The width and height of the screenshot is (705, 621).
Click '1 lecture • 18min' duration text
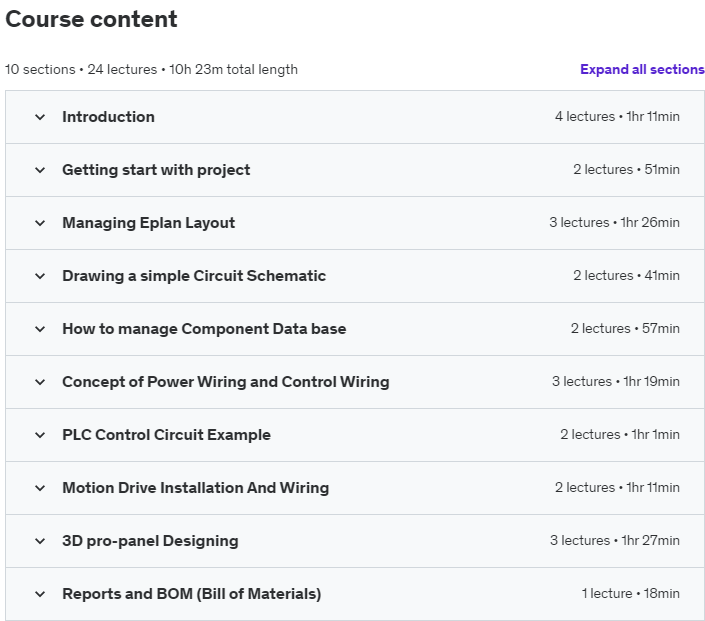click(630, 594)
